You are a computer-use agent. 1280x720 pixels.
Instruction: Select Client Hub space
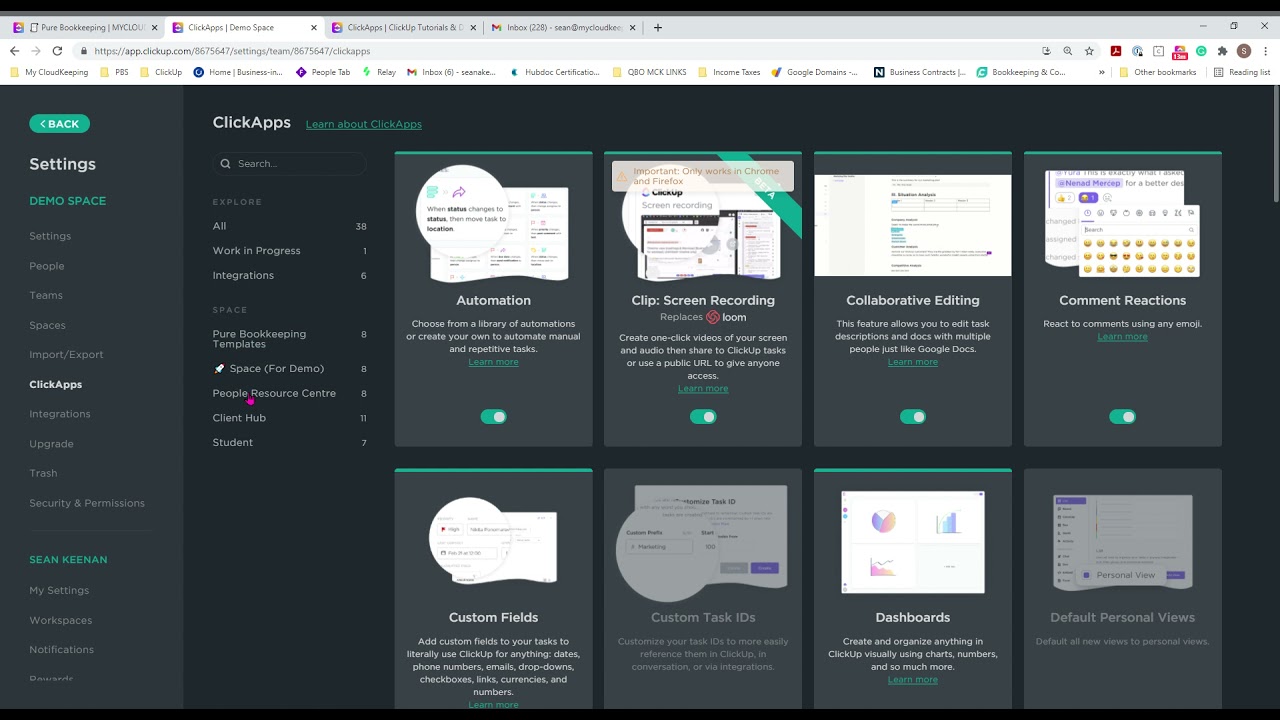point(289,418)
